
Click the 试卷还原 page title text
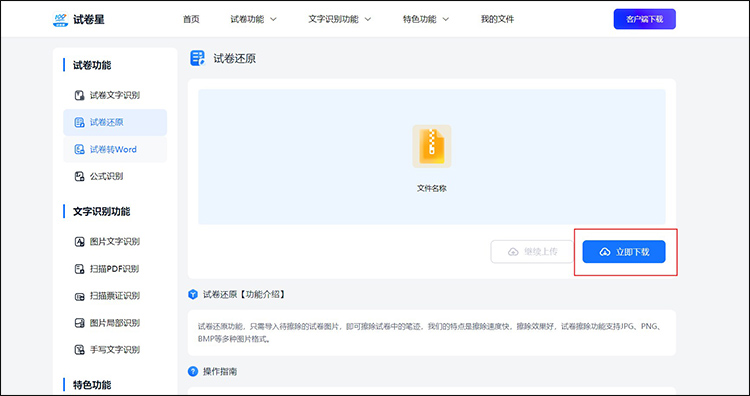click(234, 59)
